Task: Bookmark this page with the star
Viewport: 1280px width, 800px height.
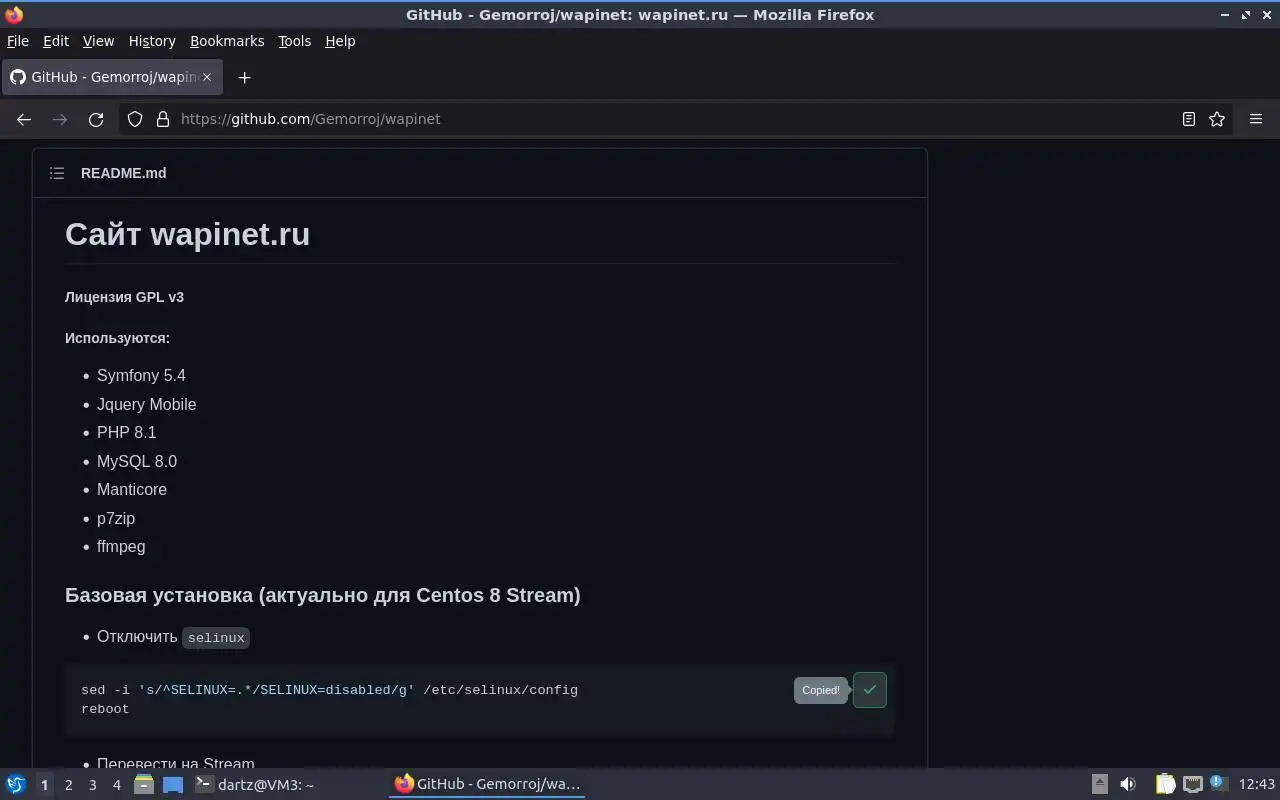Action: click(1217, 119)
